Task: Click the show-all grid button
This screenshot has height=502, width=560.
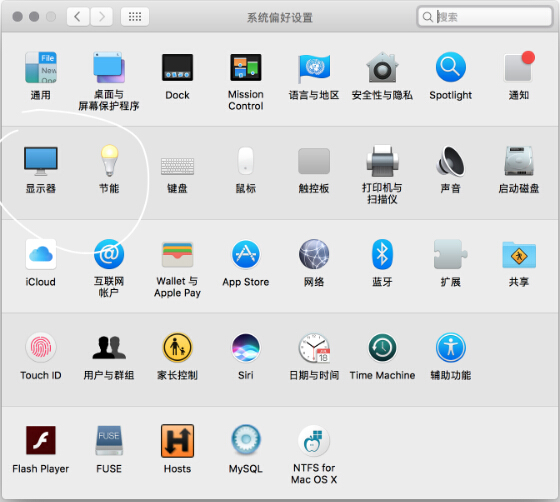Action: [x=135, y=16]
